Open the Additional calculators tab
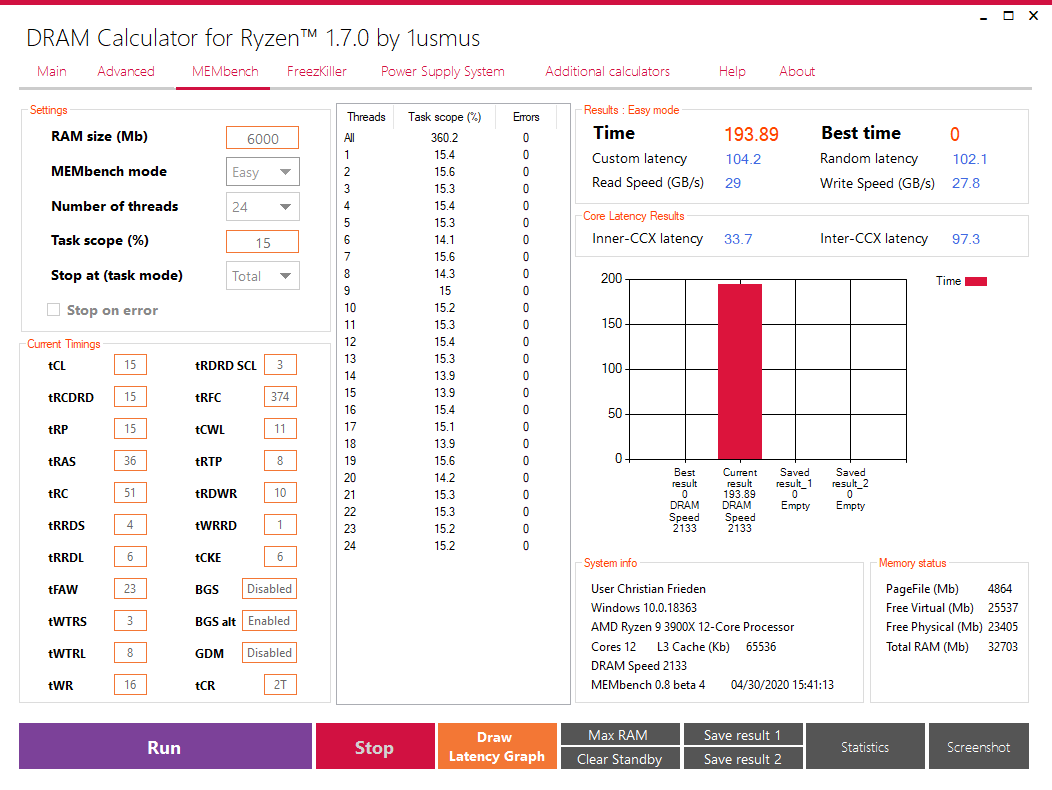This screenshot has width=1052, height=790. coord(607,71)
